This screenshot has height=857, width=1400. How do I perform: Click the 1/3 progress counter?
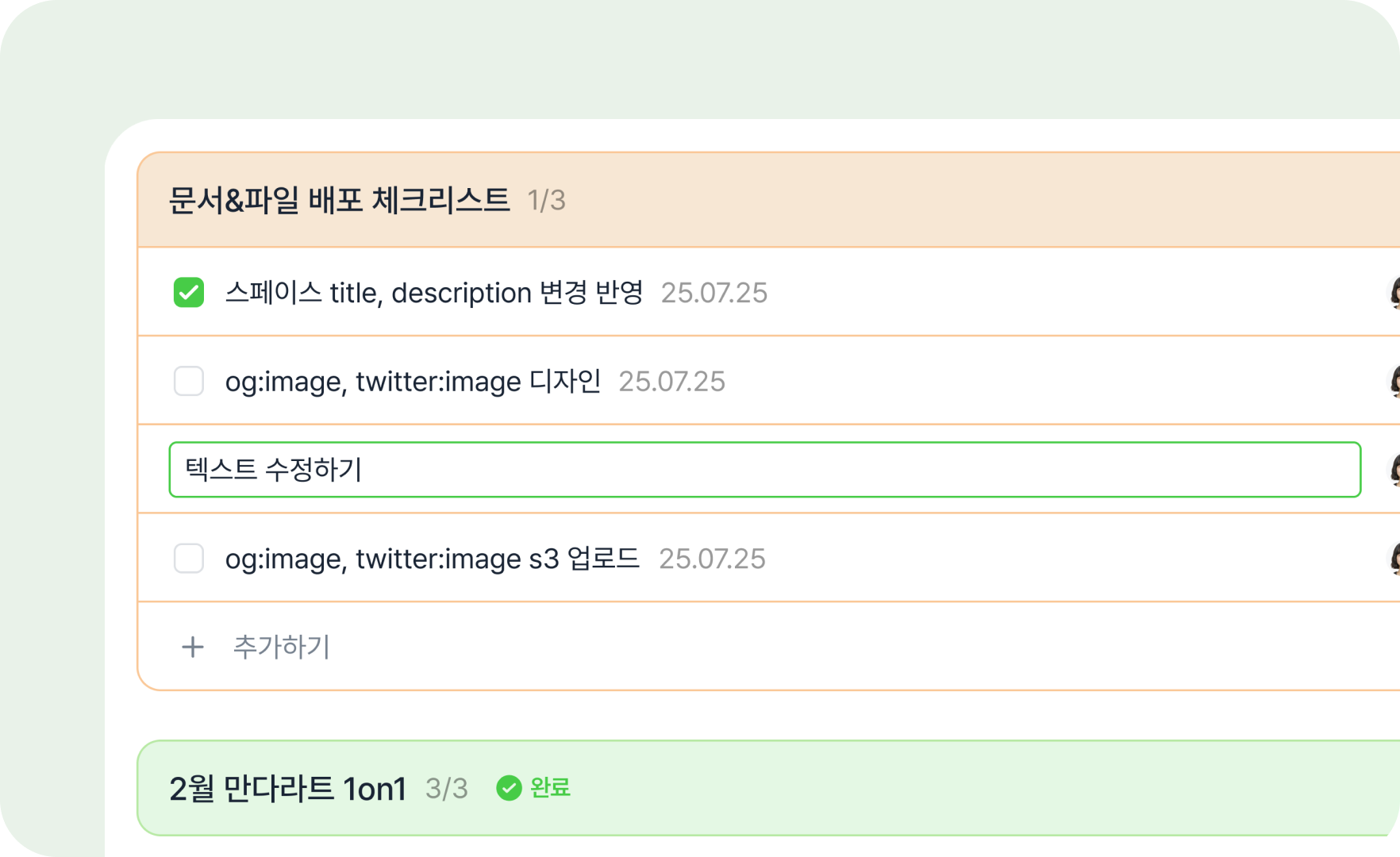click(x=547, y=200)
